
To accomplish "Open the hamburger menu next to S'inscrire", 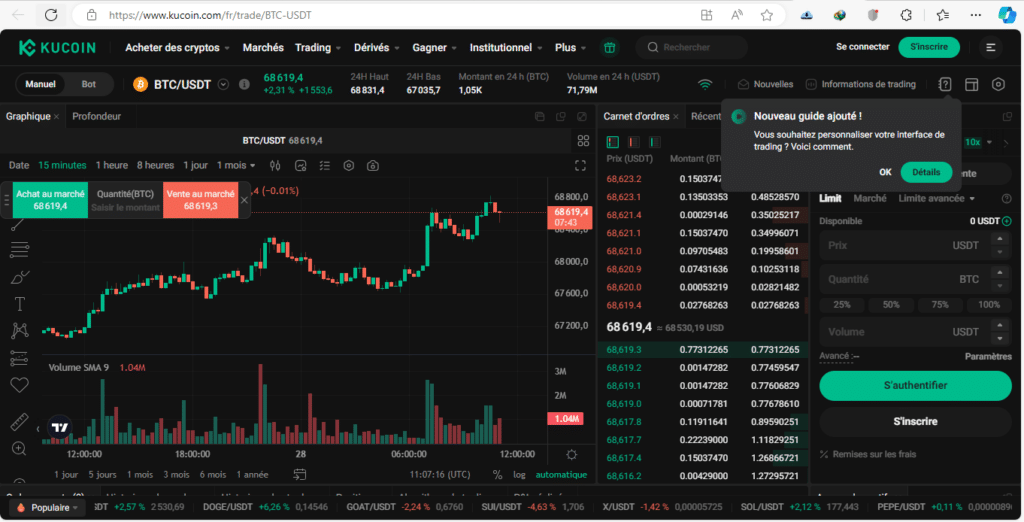I will (991, 47).
